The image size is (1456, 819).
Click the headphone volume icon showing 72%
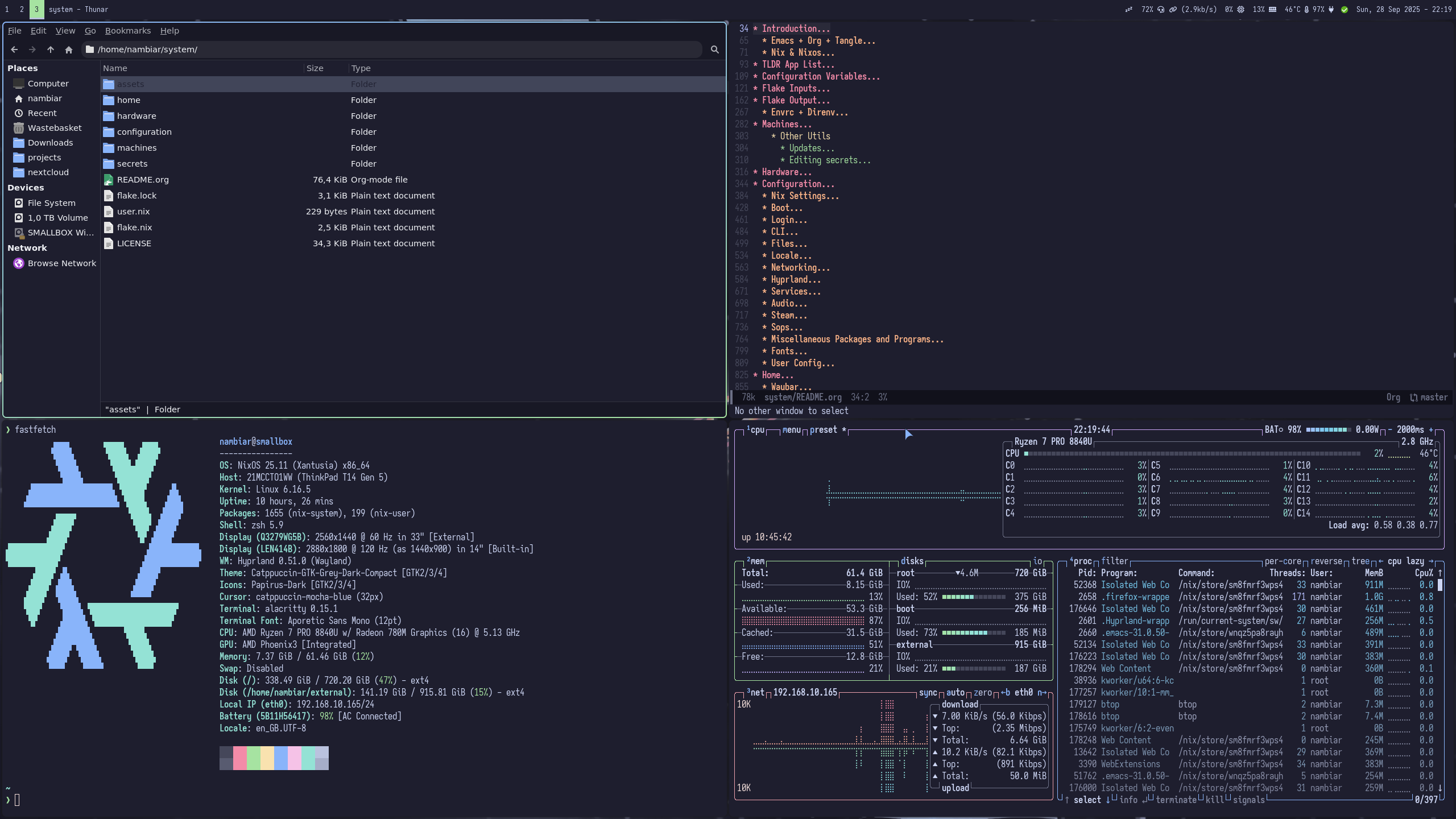pyautogui.click(x=1161, y=10)
